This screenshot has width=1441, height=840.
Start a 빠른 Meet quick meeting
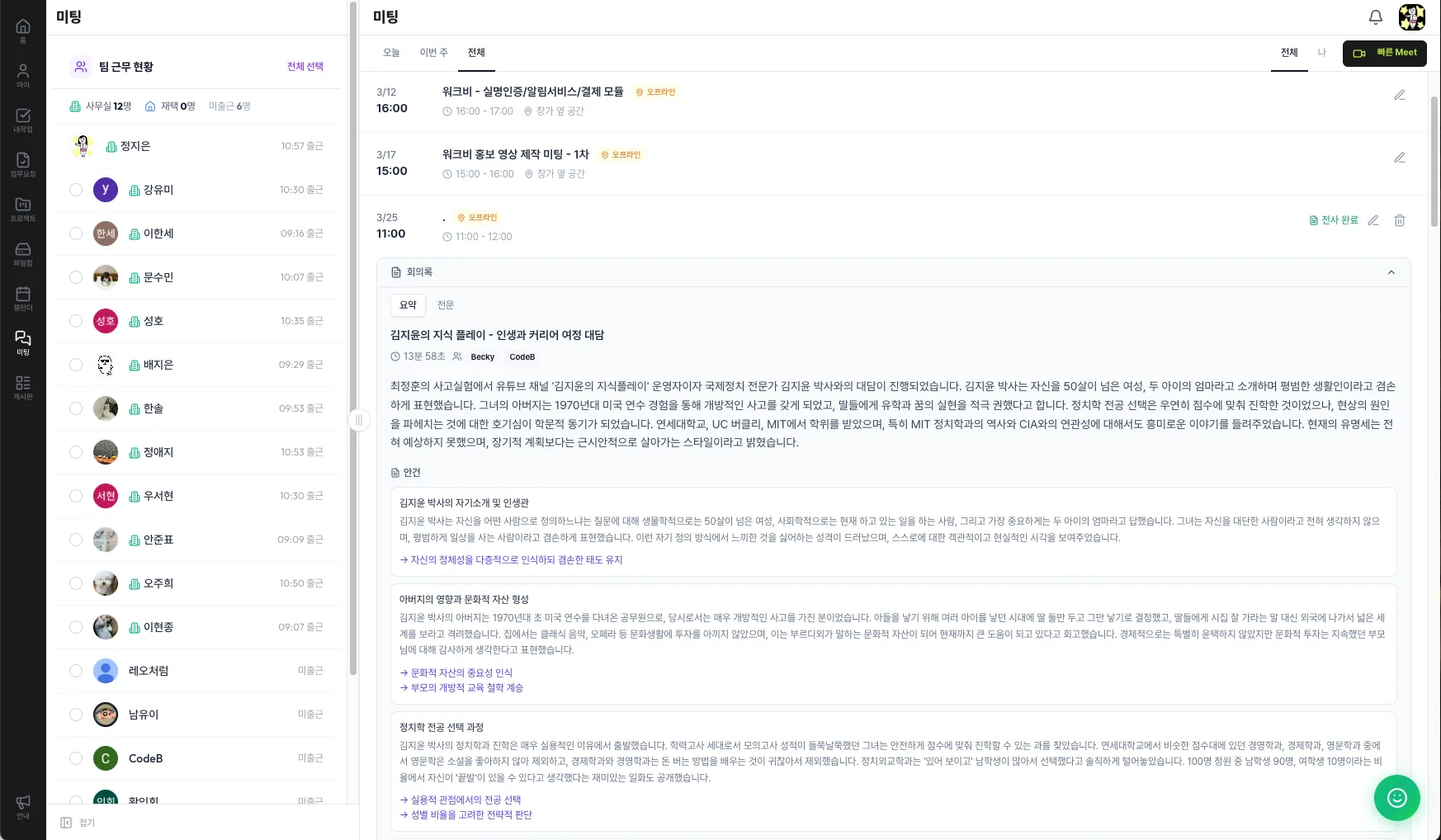(x=1385, y=53)
